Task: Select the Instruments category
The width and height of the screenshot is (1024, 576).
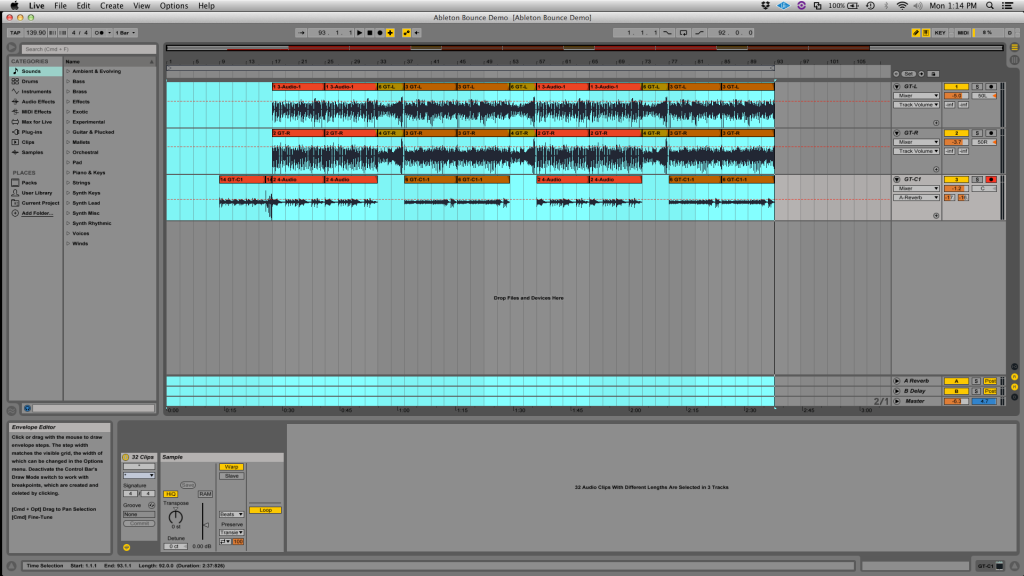Action: click(x=36, y=91)
